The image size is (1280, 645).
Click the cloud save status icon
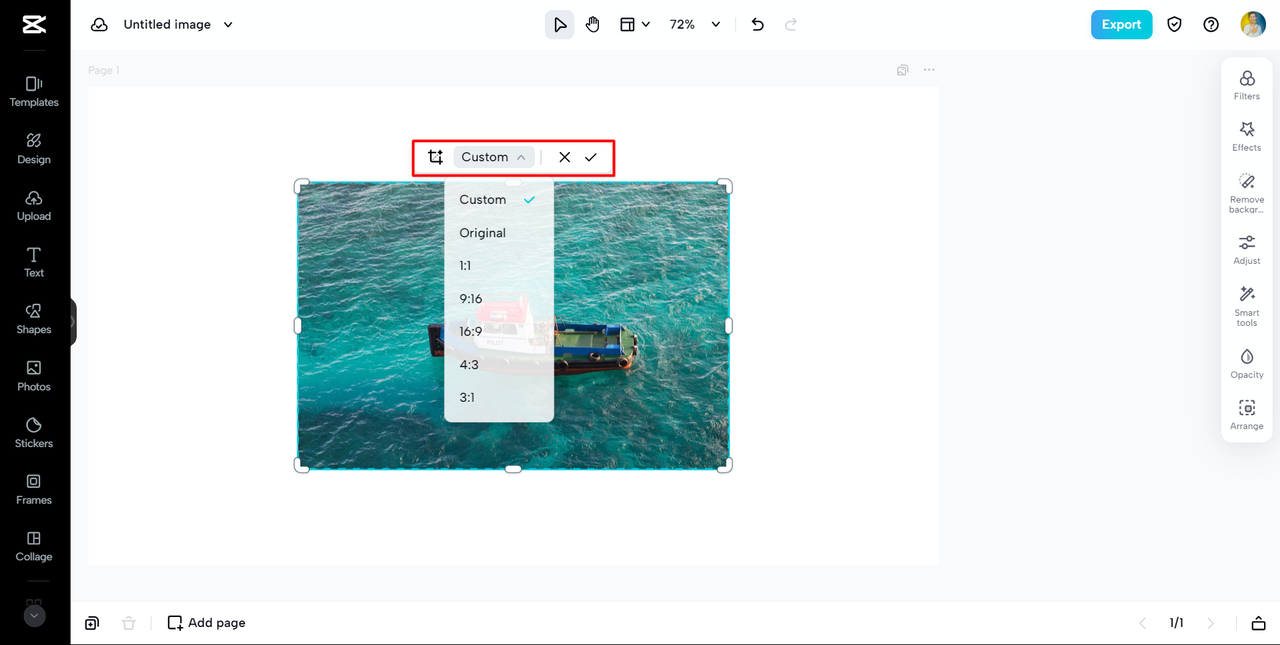[x=99, y=25]
